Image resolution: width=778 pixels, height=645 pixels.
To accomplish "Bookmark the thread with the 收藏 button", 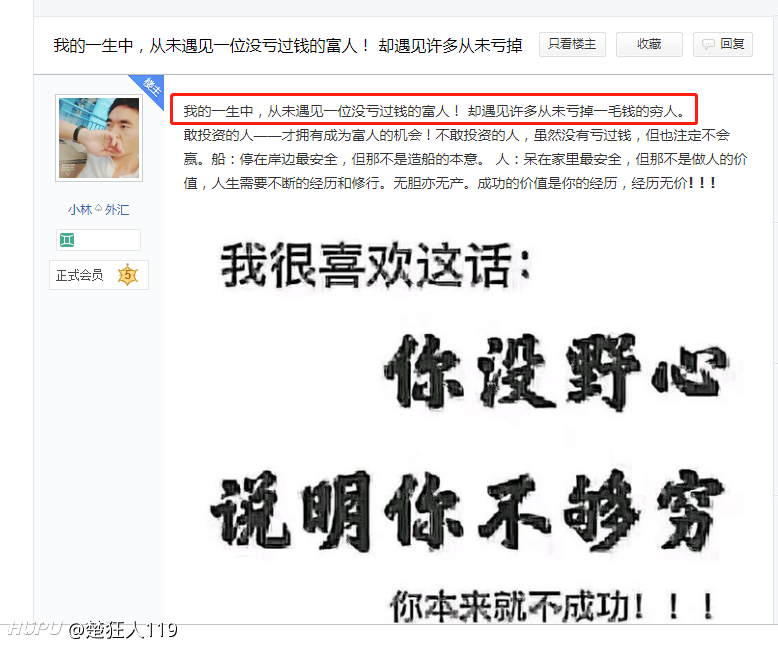I will coord(649,45).
